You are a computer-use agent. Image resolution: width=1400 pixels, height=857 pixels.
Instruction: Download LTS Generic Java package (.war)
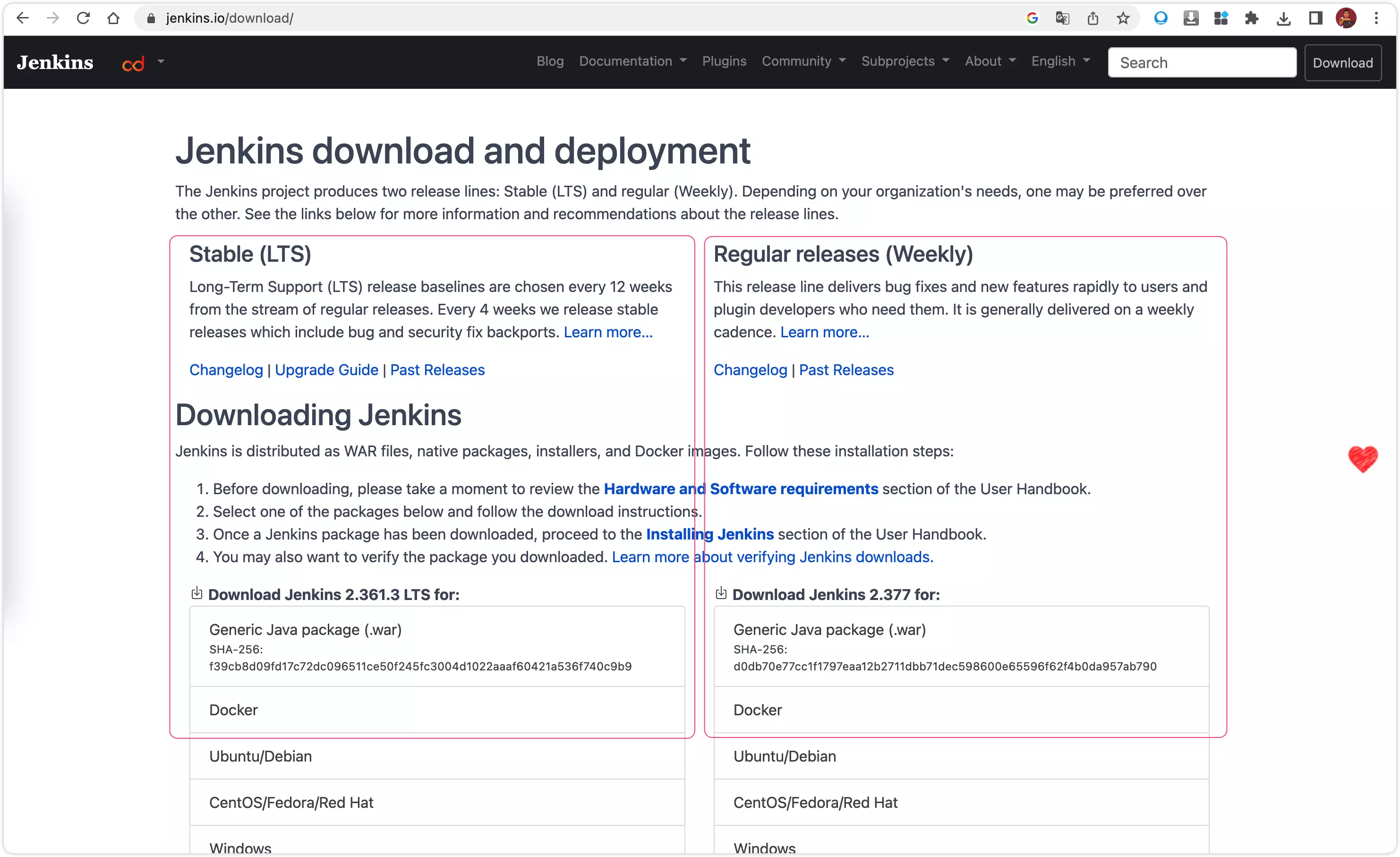coord(437,647)
